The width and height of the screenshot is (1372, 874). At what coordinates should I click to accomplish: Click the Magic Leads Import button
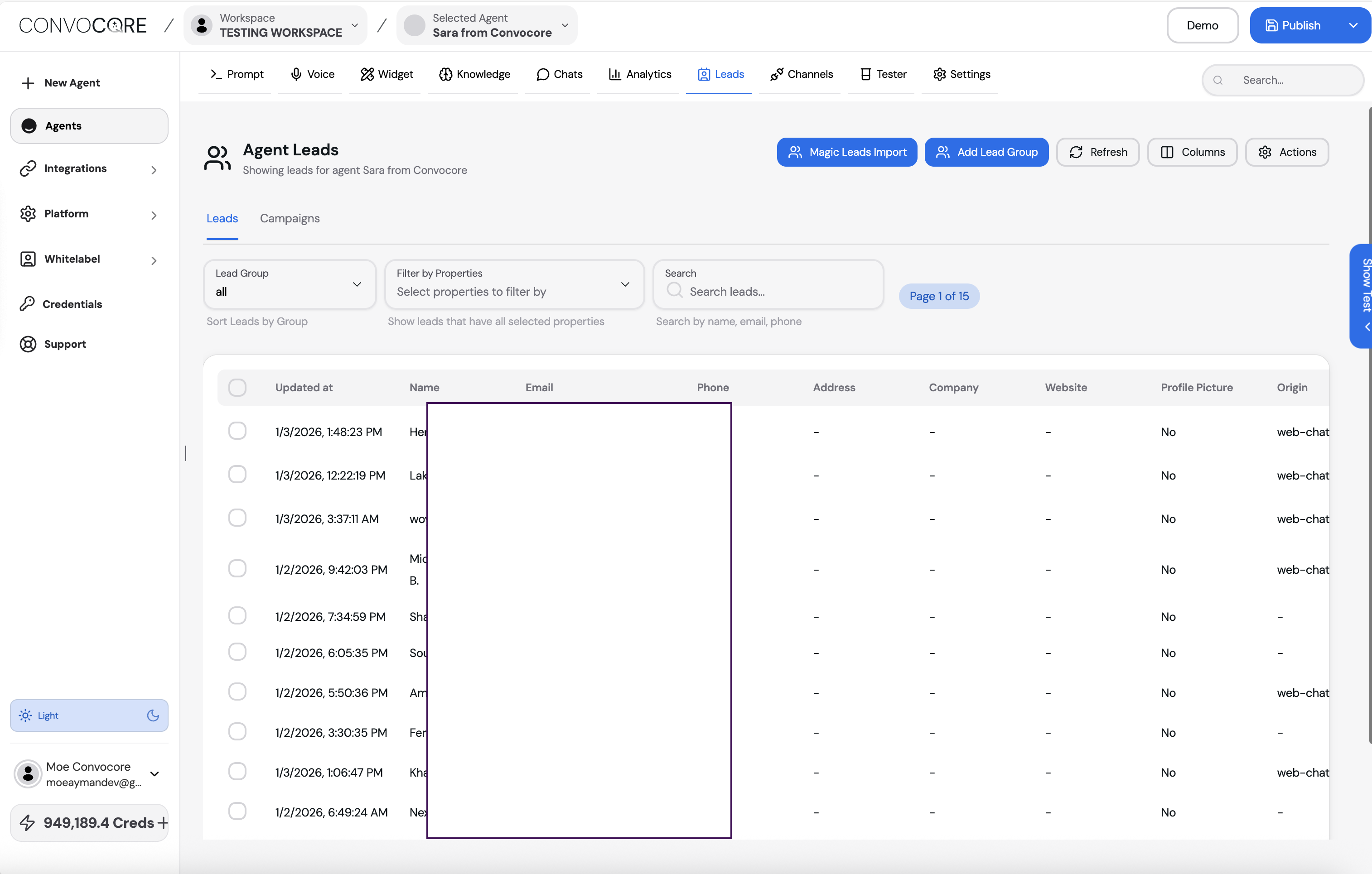[x=847, y=152]
